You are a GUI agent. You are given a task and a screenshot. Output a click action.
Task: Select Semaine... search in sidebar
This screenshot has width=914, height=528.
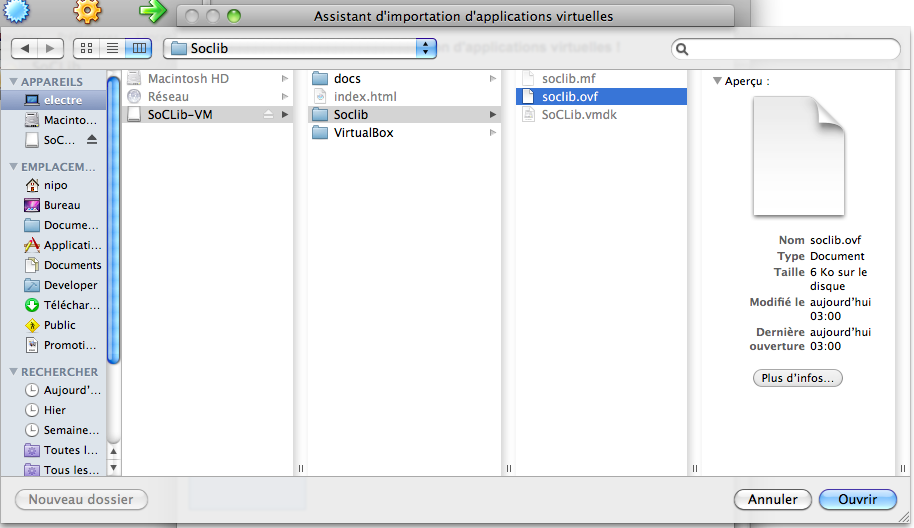coord(54,430)
